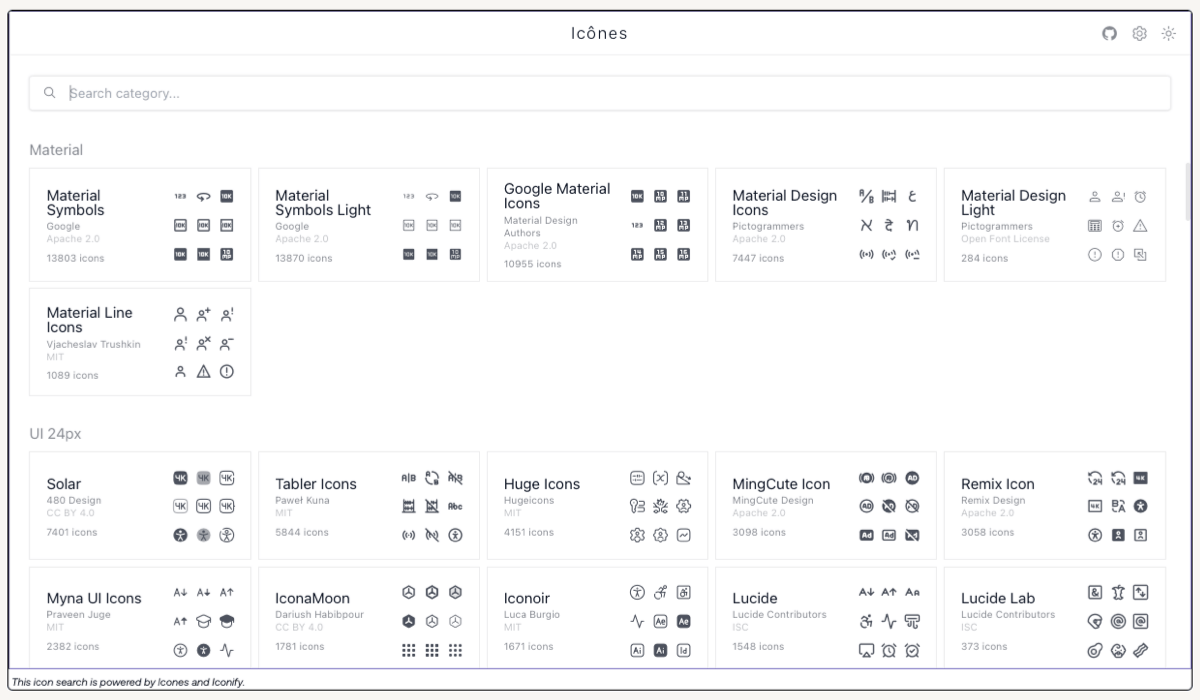The image size is (1200, 700).
Task: Click the wheelchair icon in Iconoir
Action: (660, 592)
